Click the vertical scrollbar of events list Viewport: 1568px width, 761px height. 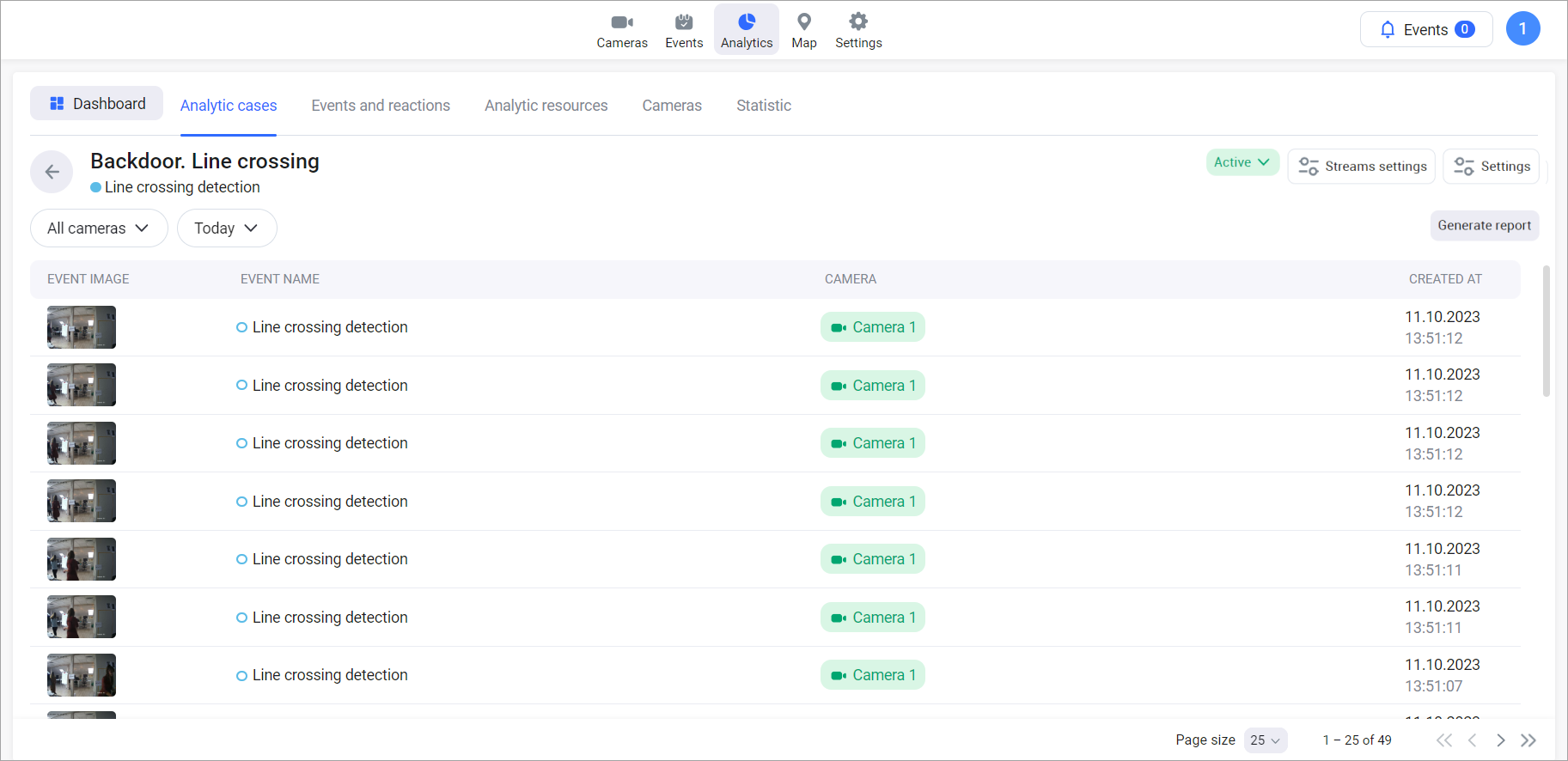pyautogui.click(x=1546, y=331)
